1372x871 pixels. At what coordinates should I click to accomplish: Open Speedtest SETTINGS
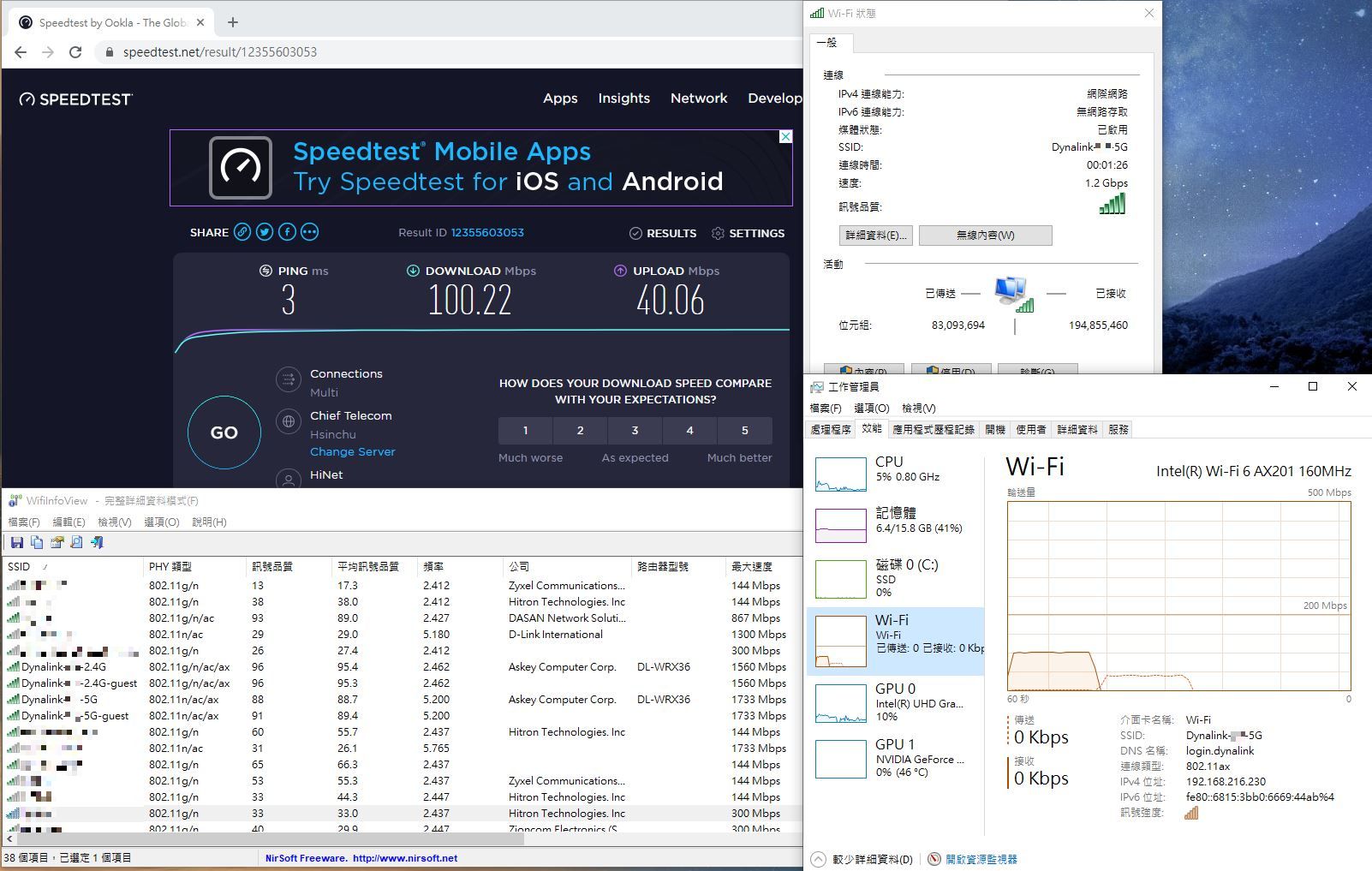point(748,233)
